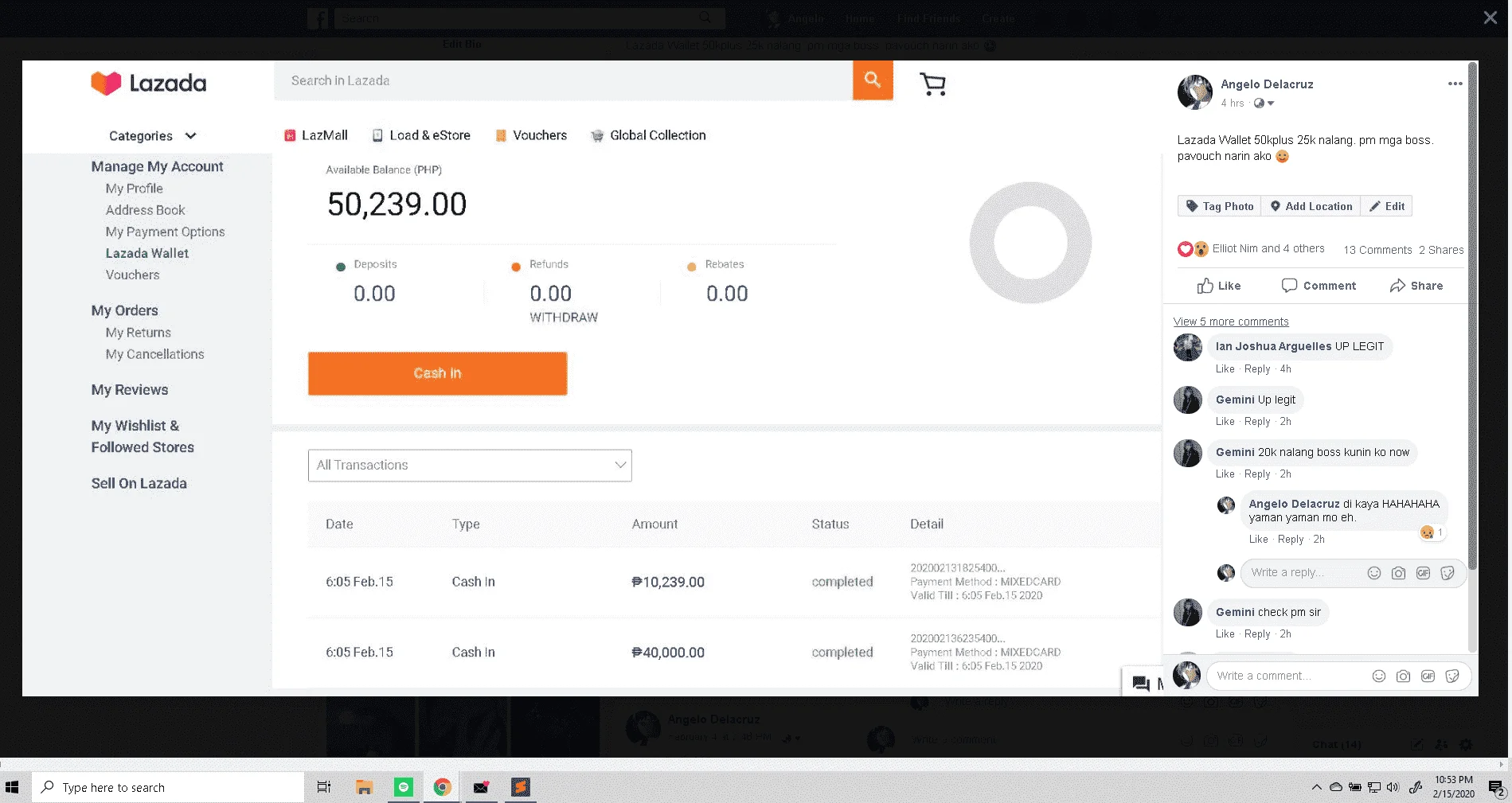Attach a photo to the reply
This screenshot has height=803, width=1512.
pyautogui.click(x=1398, y=573)
